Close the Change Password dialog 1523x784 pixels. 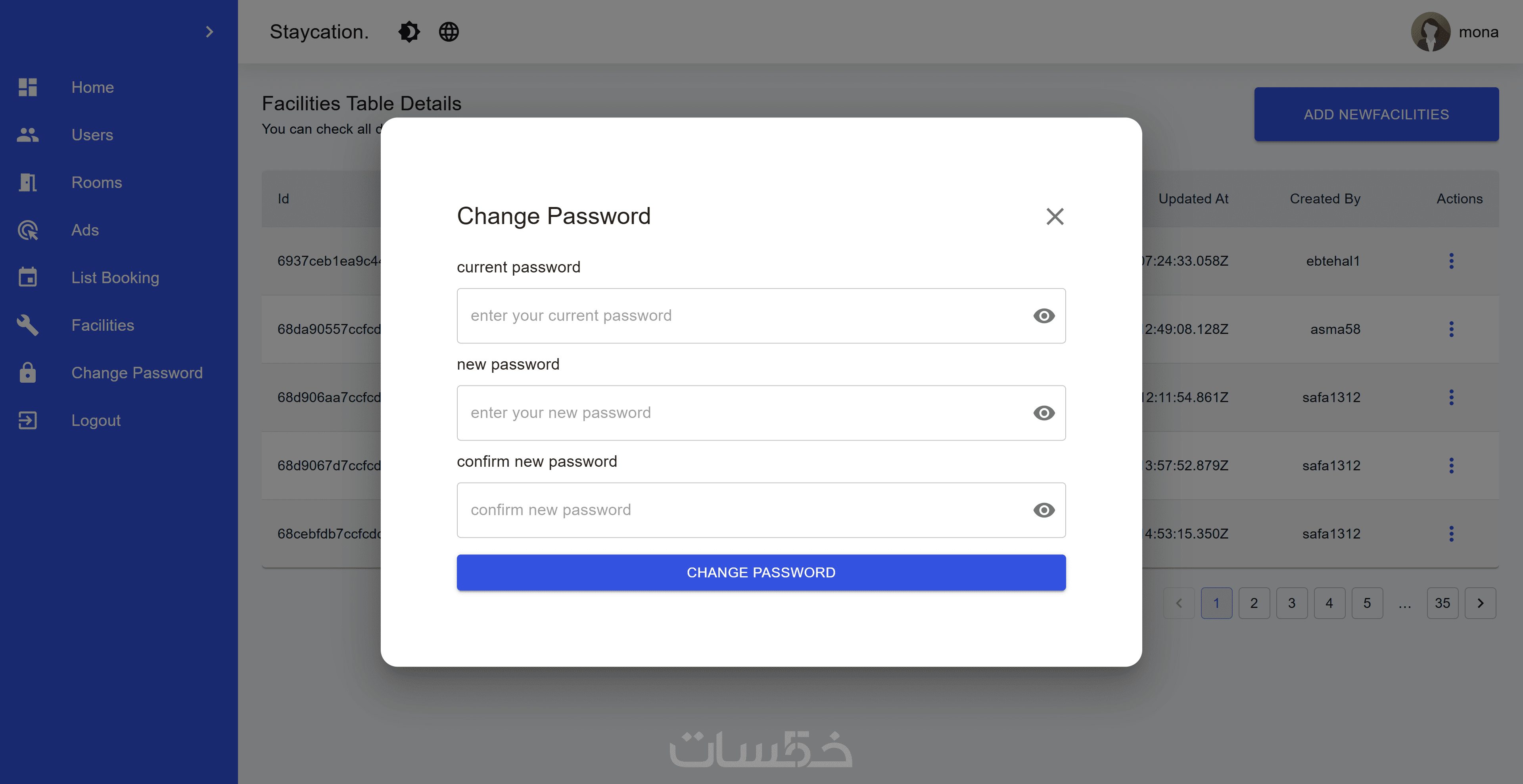coord(1055,217)
